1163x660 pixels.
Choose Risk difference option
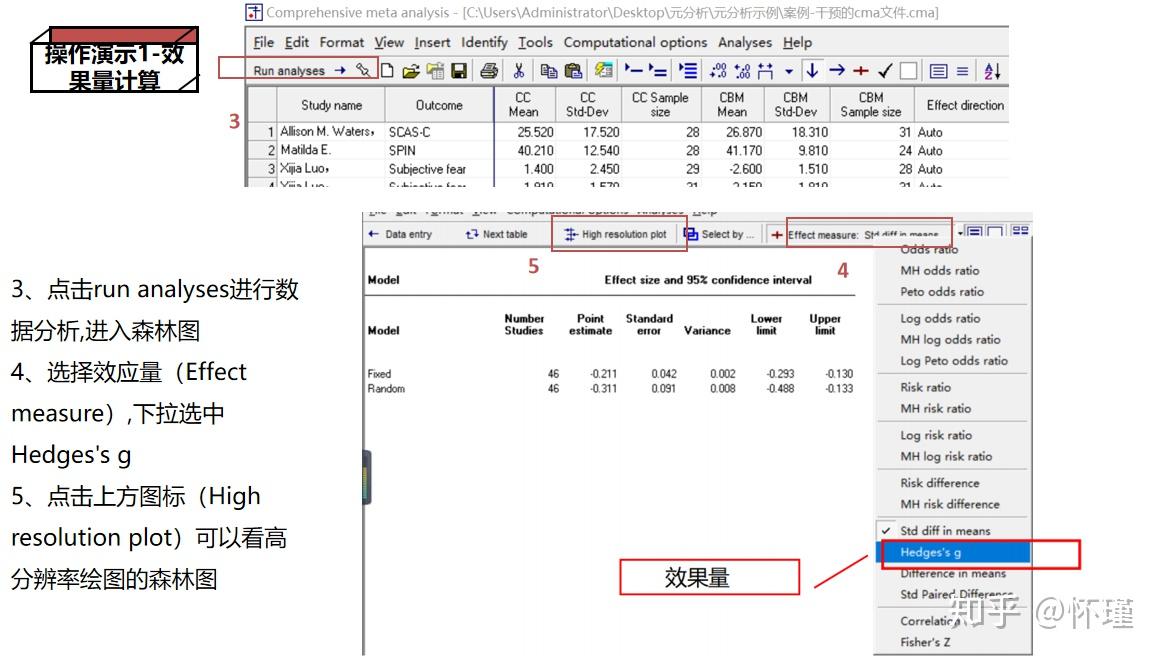[x=940, y=483]
